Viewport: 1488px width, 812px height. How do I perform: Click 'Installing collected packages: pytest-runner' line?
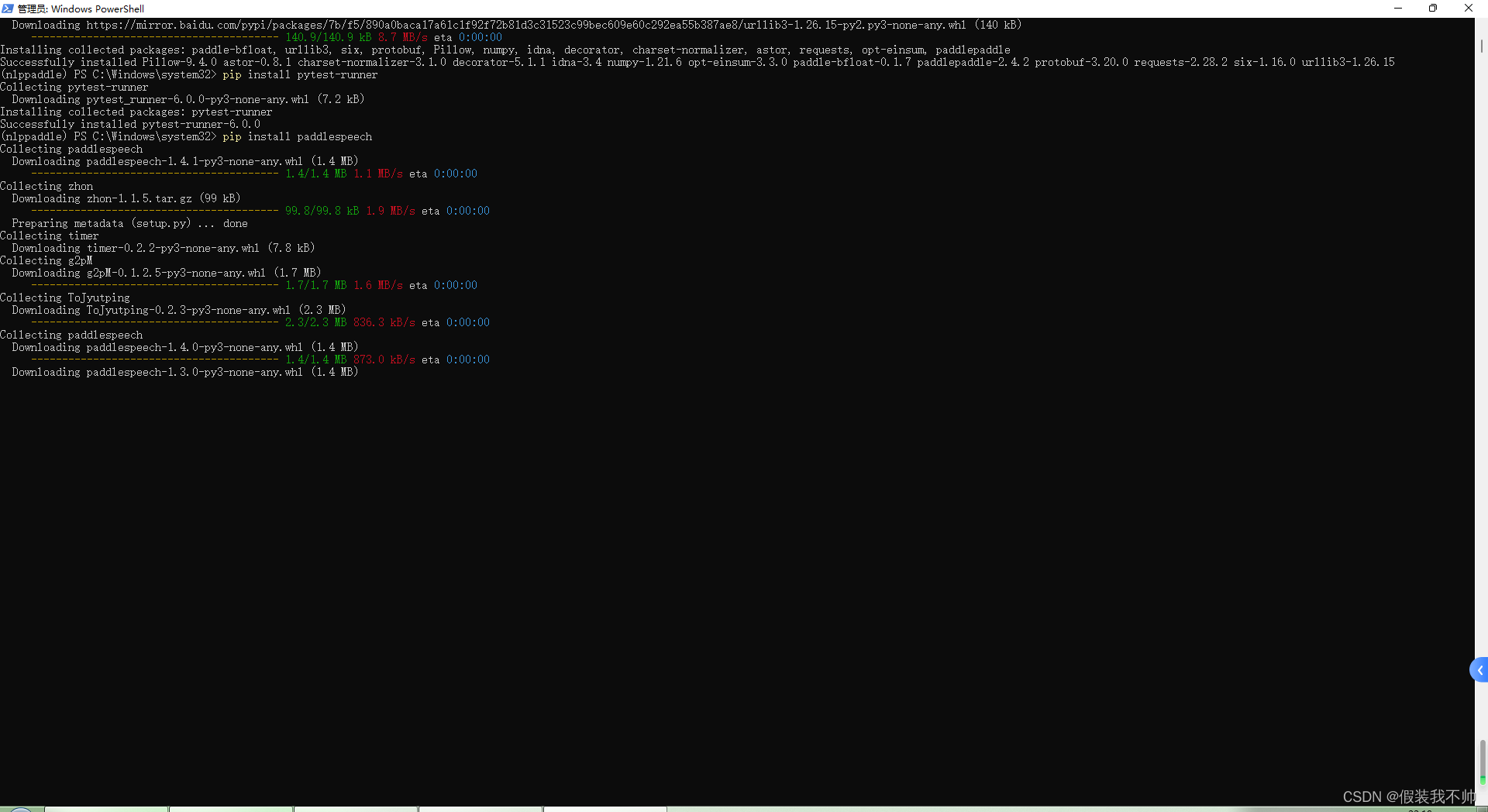click(x=136, y=112)
